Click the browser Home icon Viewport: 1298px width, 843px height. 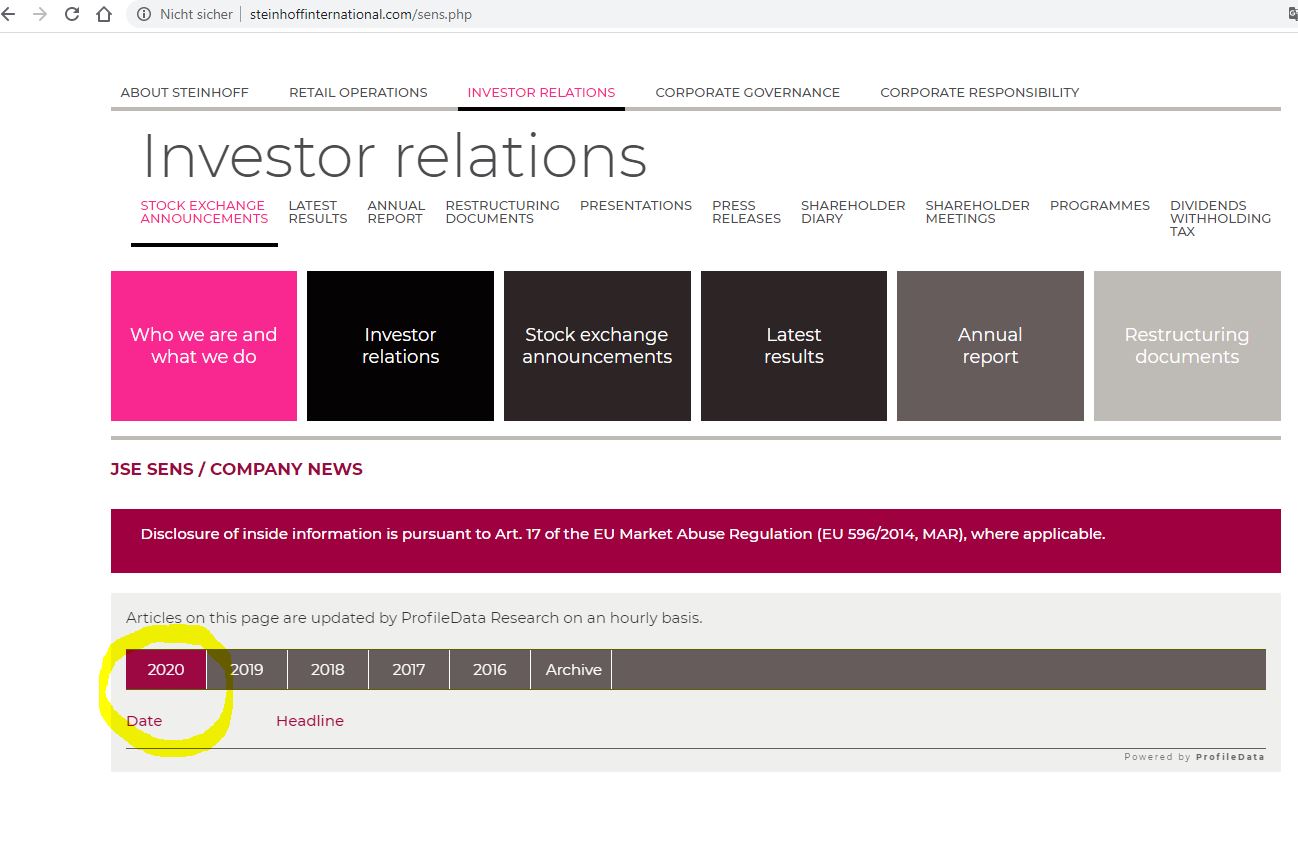click(x=104, y=14)
